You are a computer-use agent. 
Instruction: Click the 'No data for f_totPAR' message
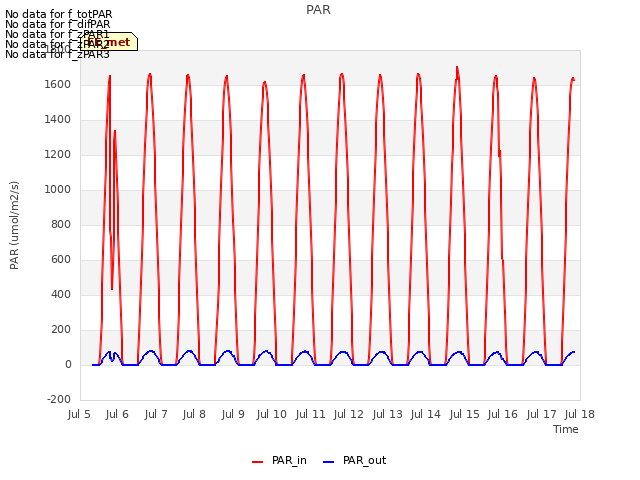pos(58,15)
